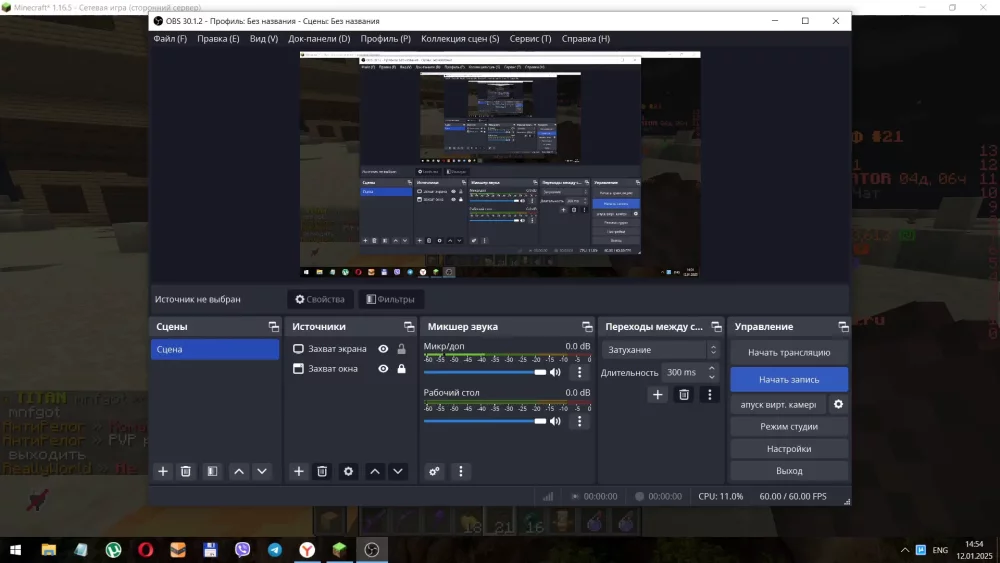Viewport: 1000px width, 563px height.
Task: Open Windows Start menu
Action: coord(15,550)
